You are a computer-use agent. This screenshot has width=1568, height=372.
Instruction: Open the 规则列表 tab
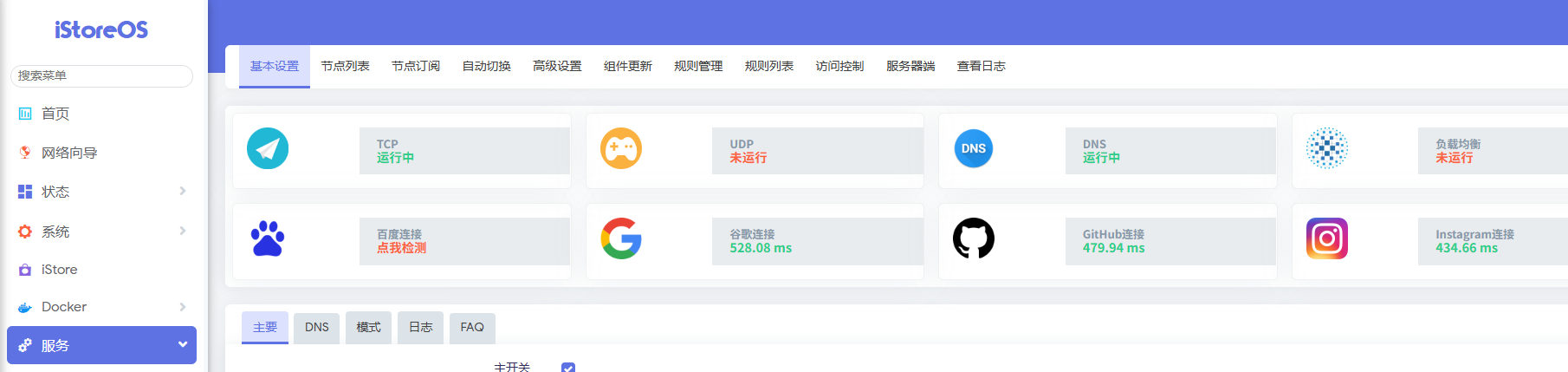coord(769,66)
